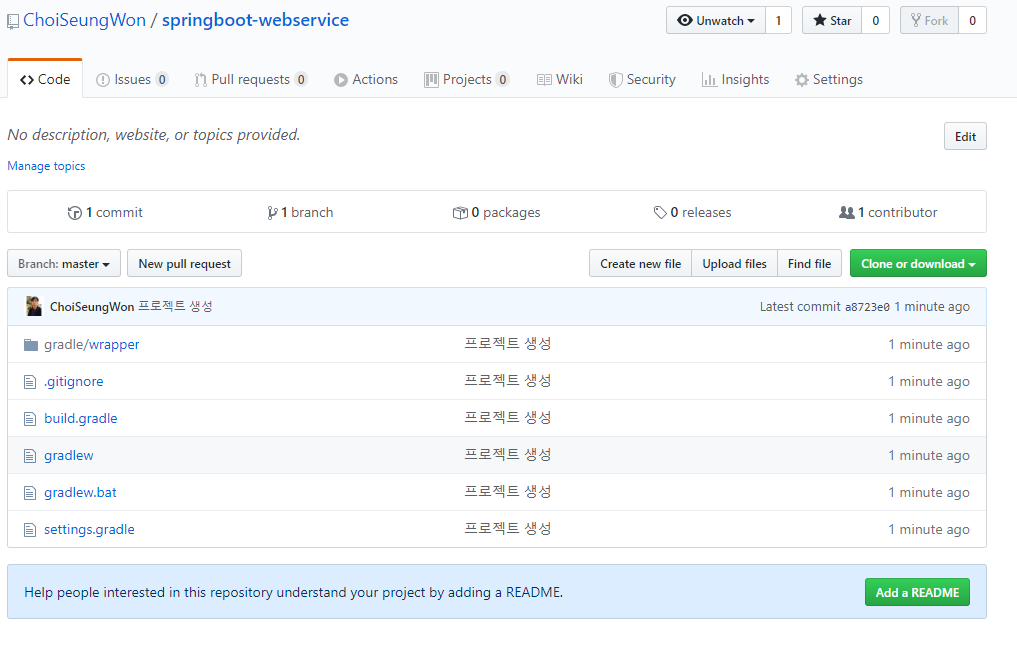1017x662 pixels.
Task: Open the Wiki tab
Action: [x=560, y=79]
